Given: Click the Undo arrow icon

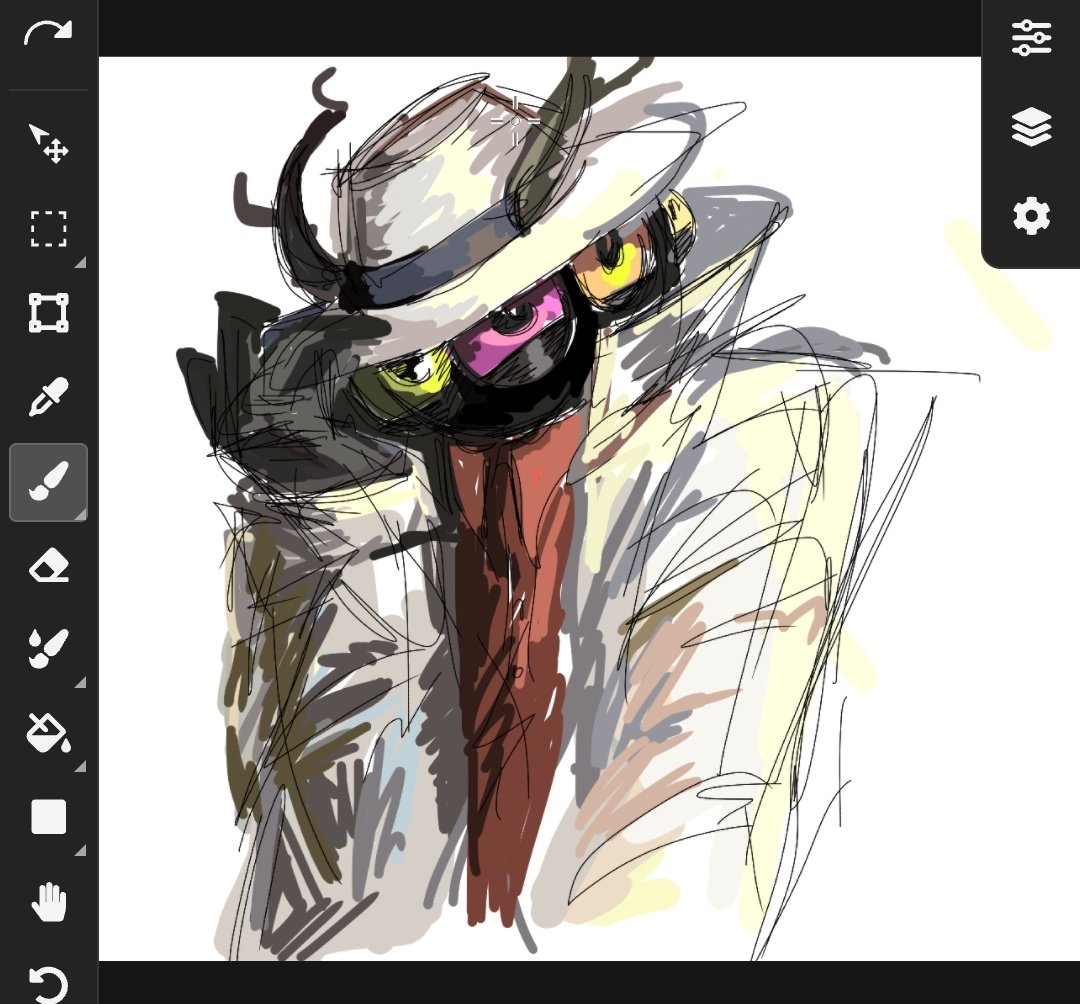Looking at the screenshot, I should coord(48,985).
